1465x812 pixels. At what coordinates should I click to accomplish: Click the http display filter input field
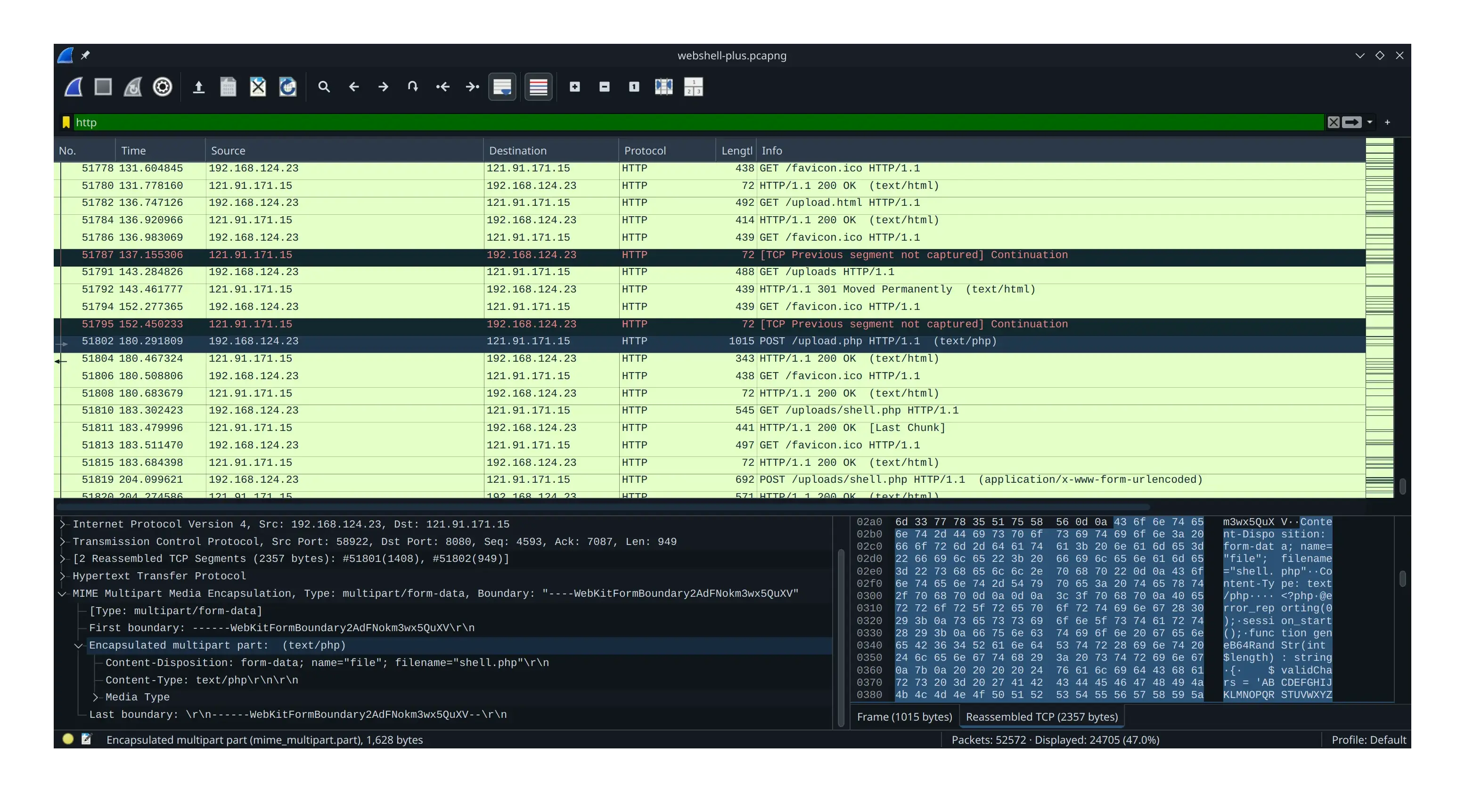point(682,122)
